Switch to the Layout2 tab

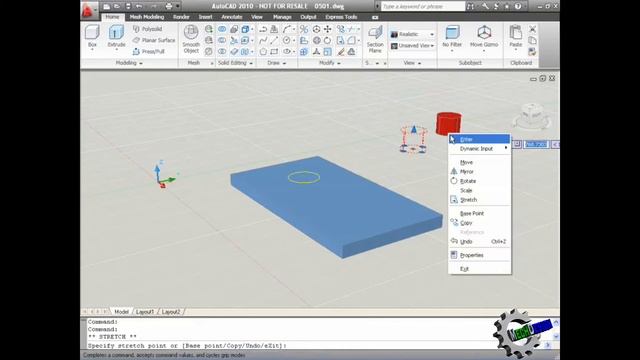[x=171, y=312]
